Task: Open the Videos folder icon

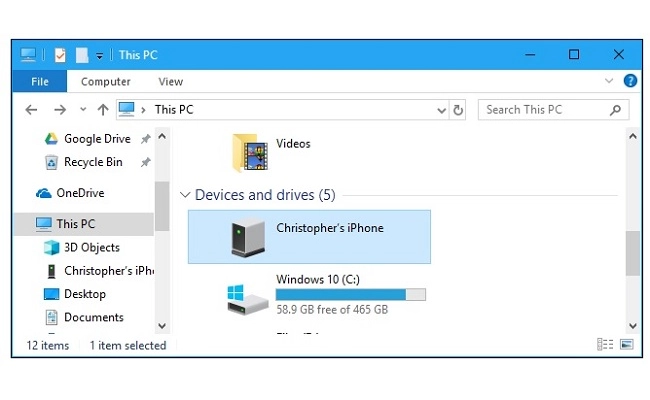Action: 250,152
